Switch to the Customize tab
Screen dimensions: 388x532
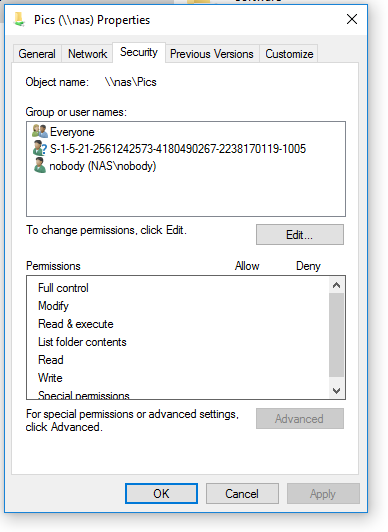pyautogui.click(x=289, y=54)
